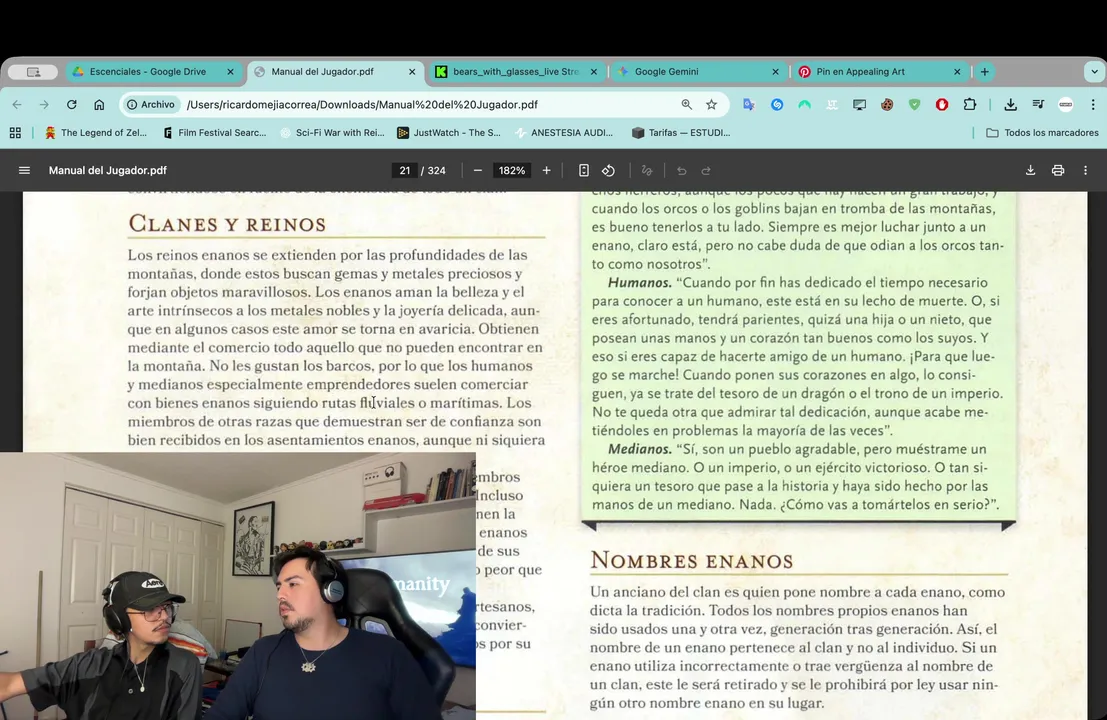This screenshot has height=720, width=1107.
Task: Click the tab group overview button
Action: point(33,71)
